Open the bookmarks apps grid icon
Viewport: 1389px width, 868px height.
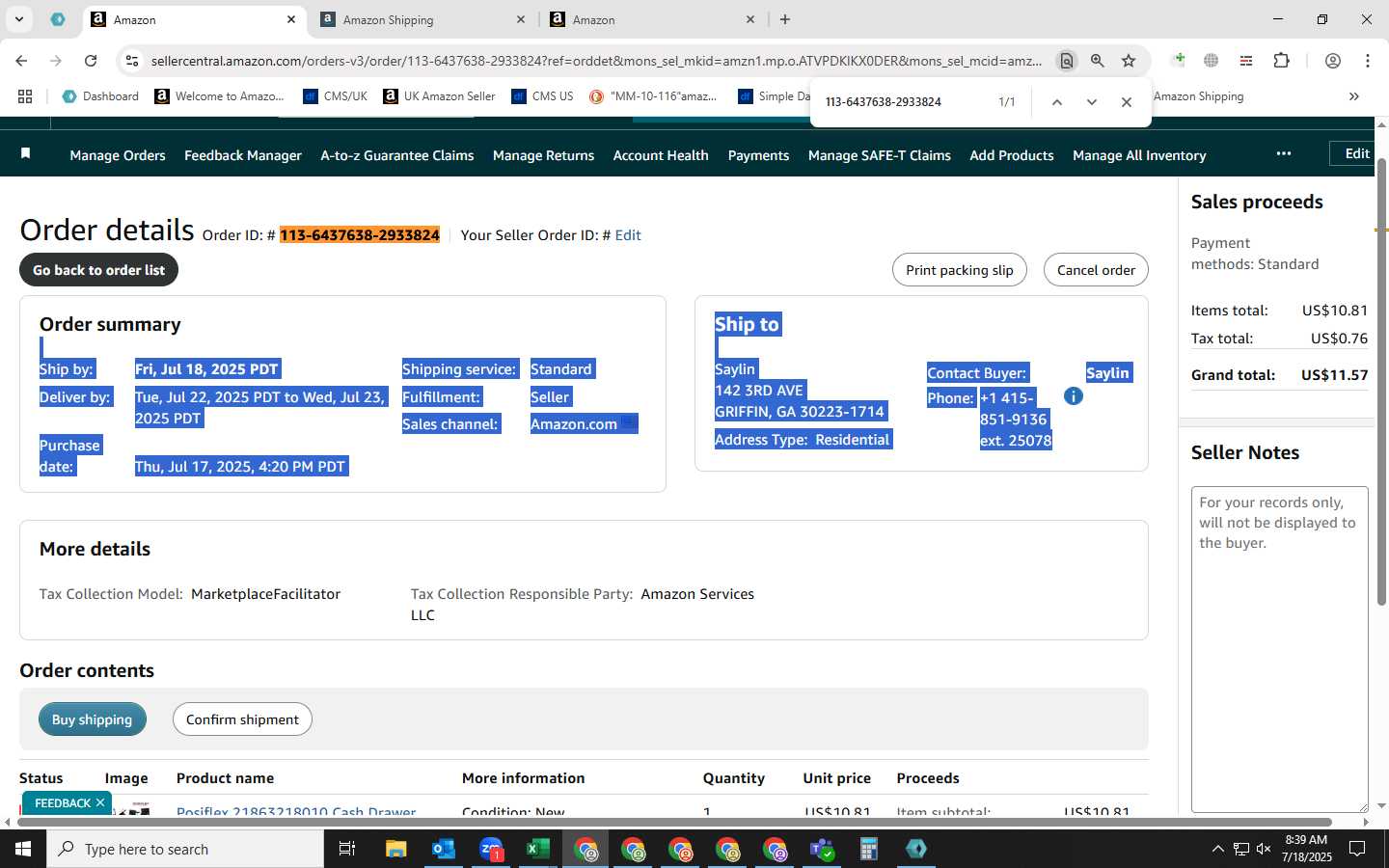(25, 96)
